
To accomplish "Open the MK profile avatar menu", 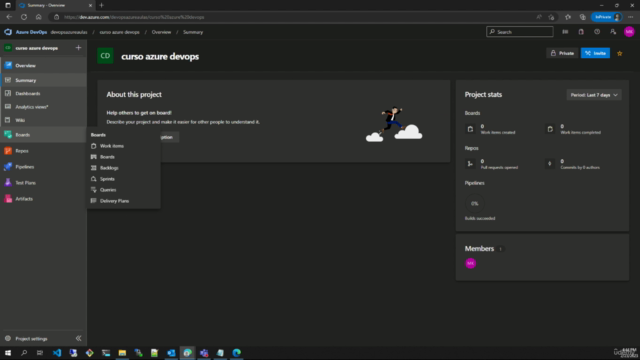I will click(629, 32).
